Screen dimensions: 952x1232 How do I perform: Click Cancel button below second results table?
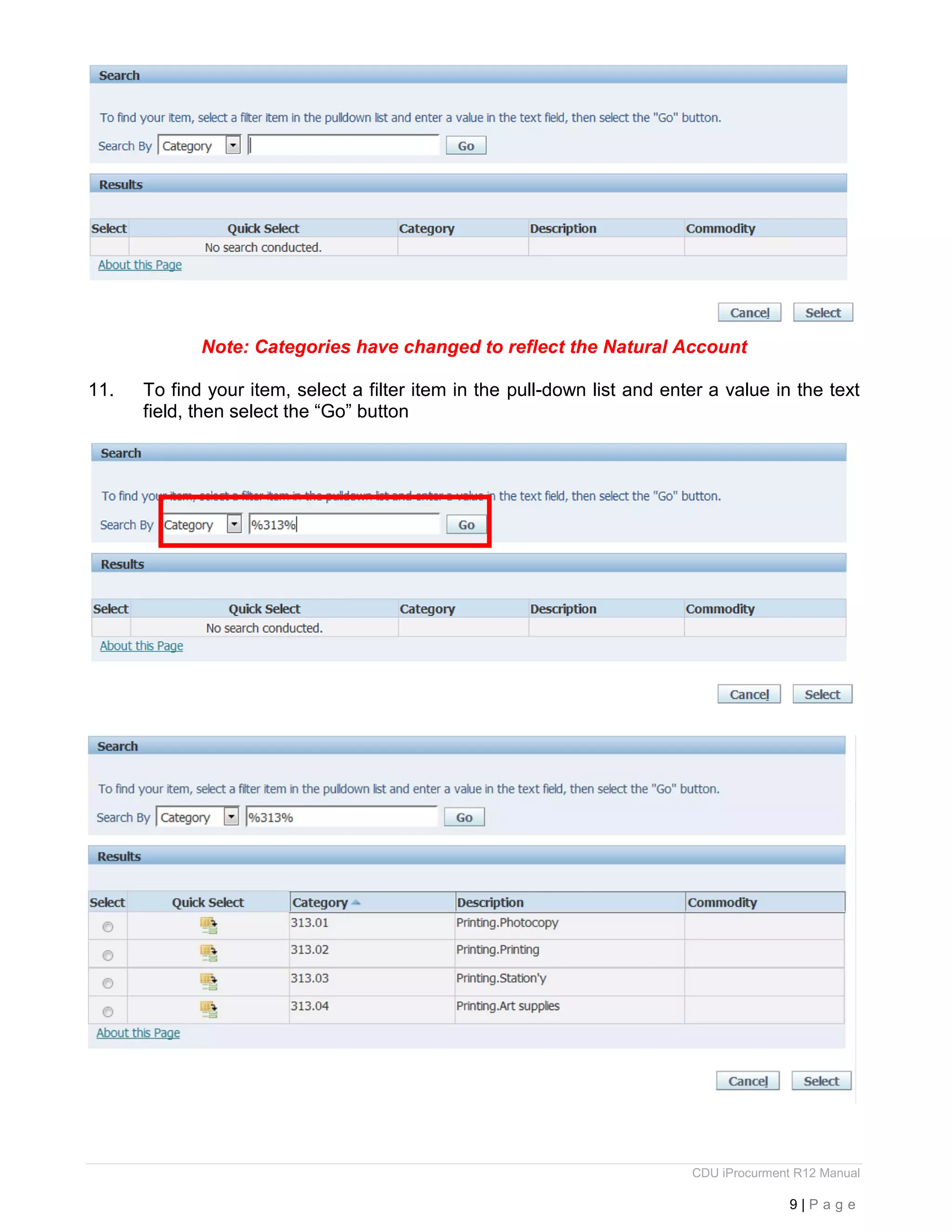click(x=749, y=694)
